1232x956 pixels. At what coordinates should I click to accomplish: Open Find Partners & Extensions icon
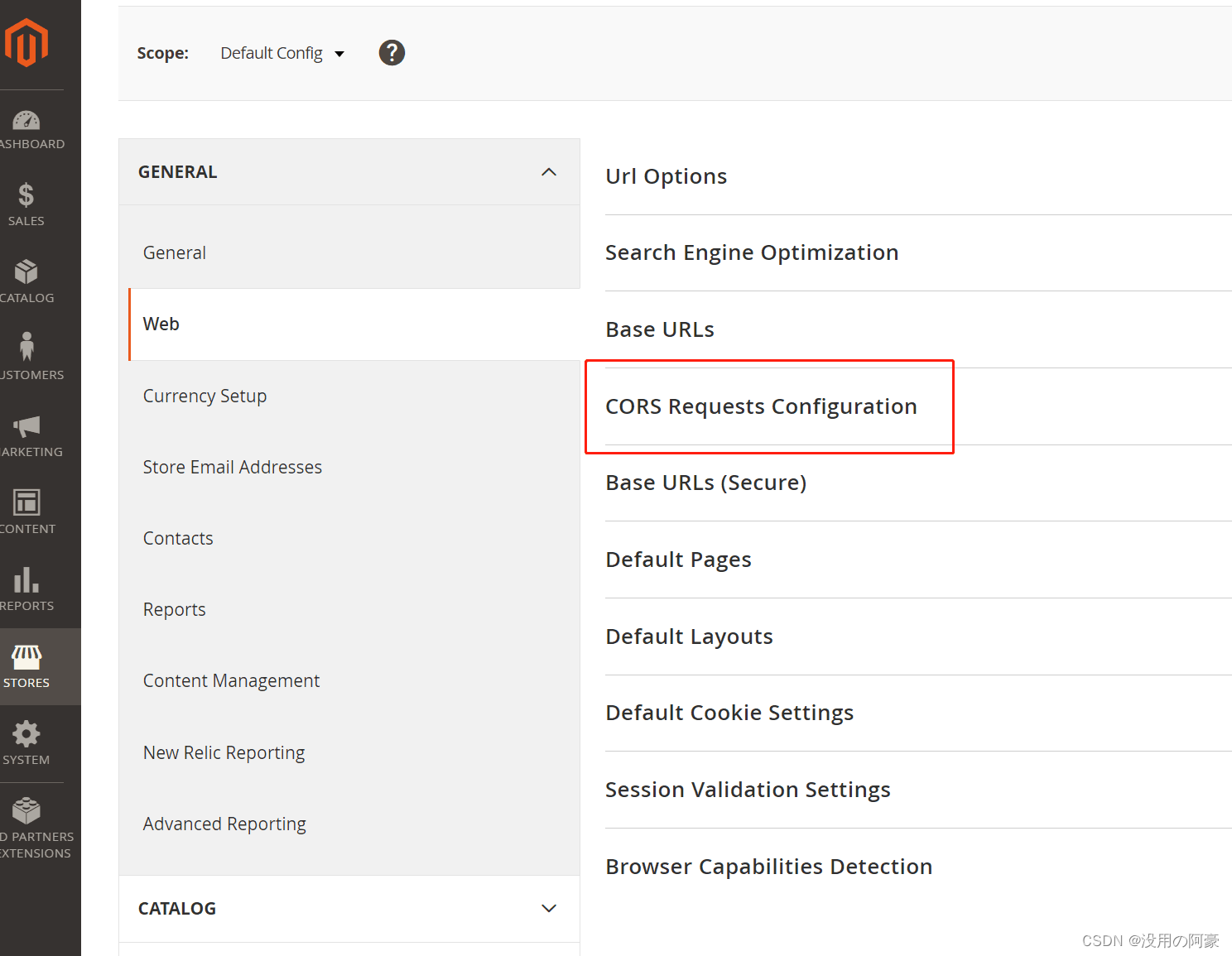[26, 810]
